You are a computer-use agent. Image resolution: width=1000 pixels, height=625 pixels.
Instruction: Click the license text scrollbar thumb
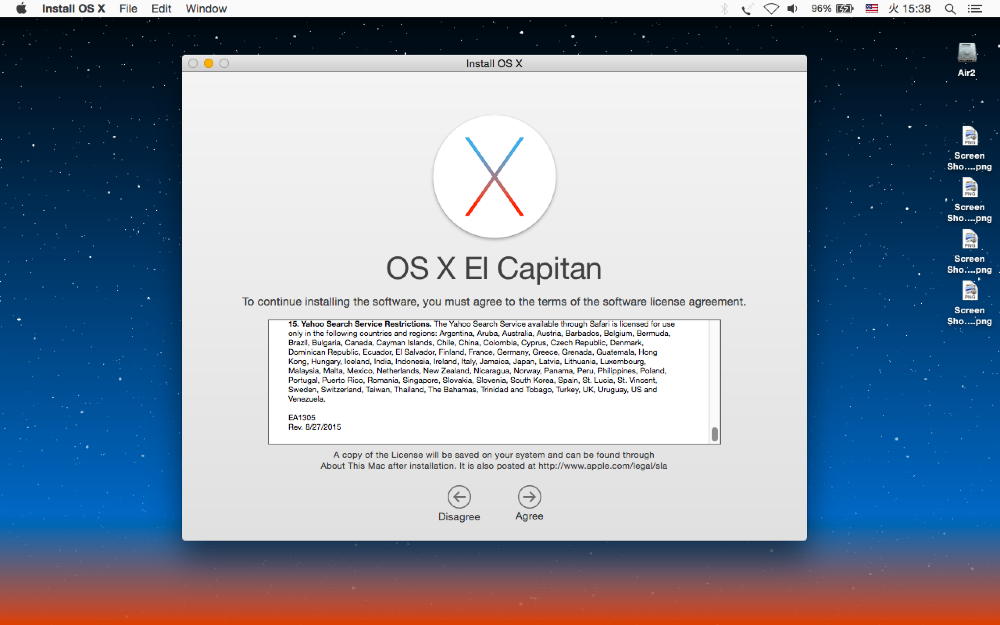click(715, 434)
